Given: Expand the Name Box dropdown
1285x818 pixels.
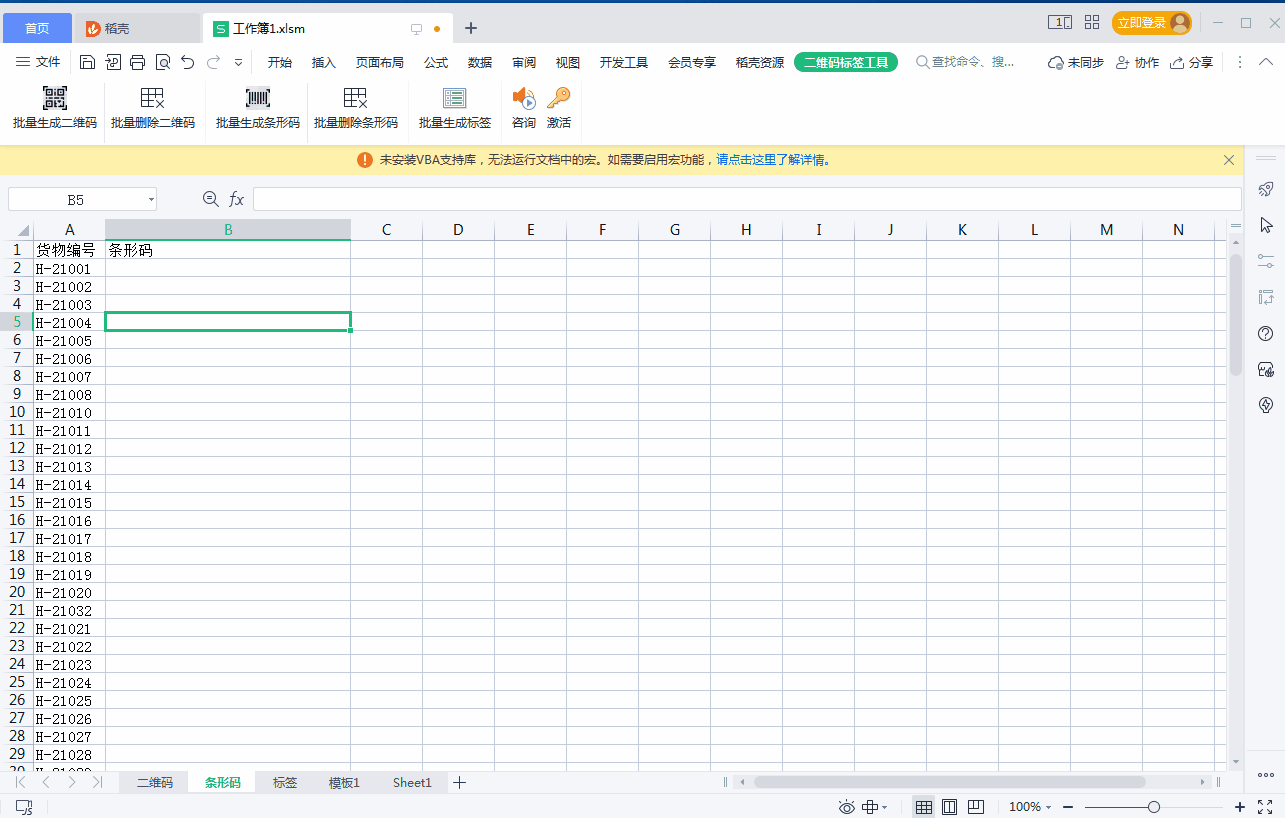Looking at the screenshot, I should pos(151,200).
